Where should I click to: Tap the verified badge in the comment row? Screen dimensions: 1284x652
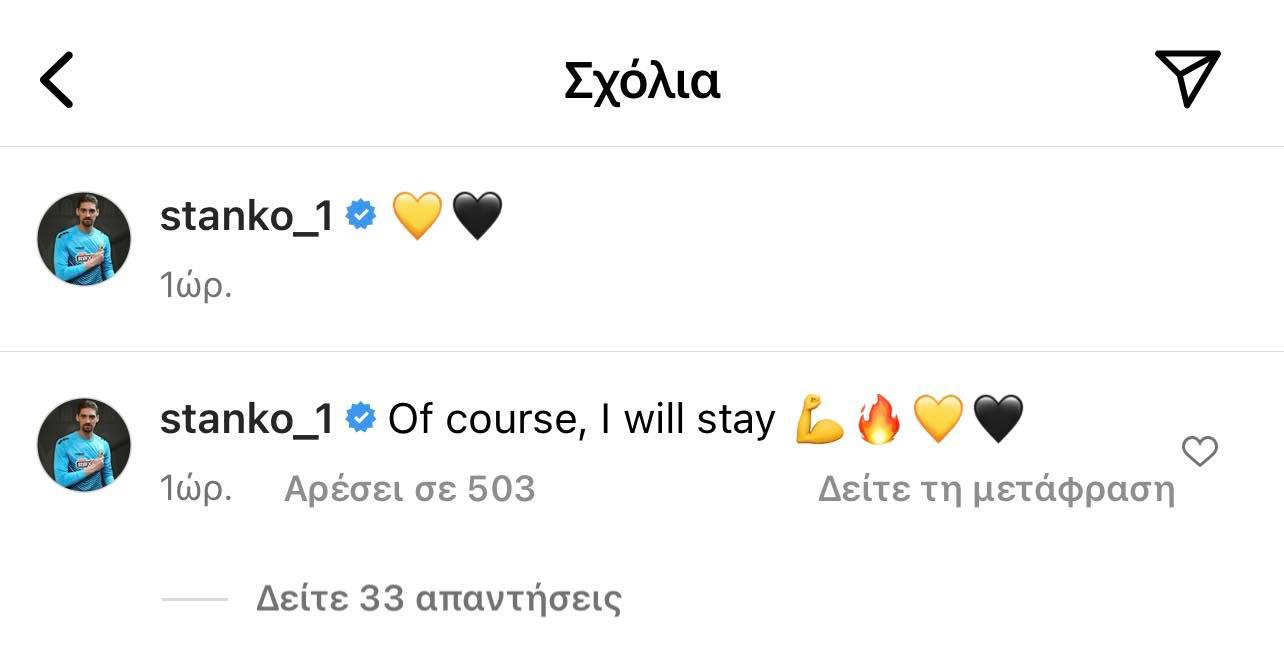click(360, 419)
